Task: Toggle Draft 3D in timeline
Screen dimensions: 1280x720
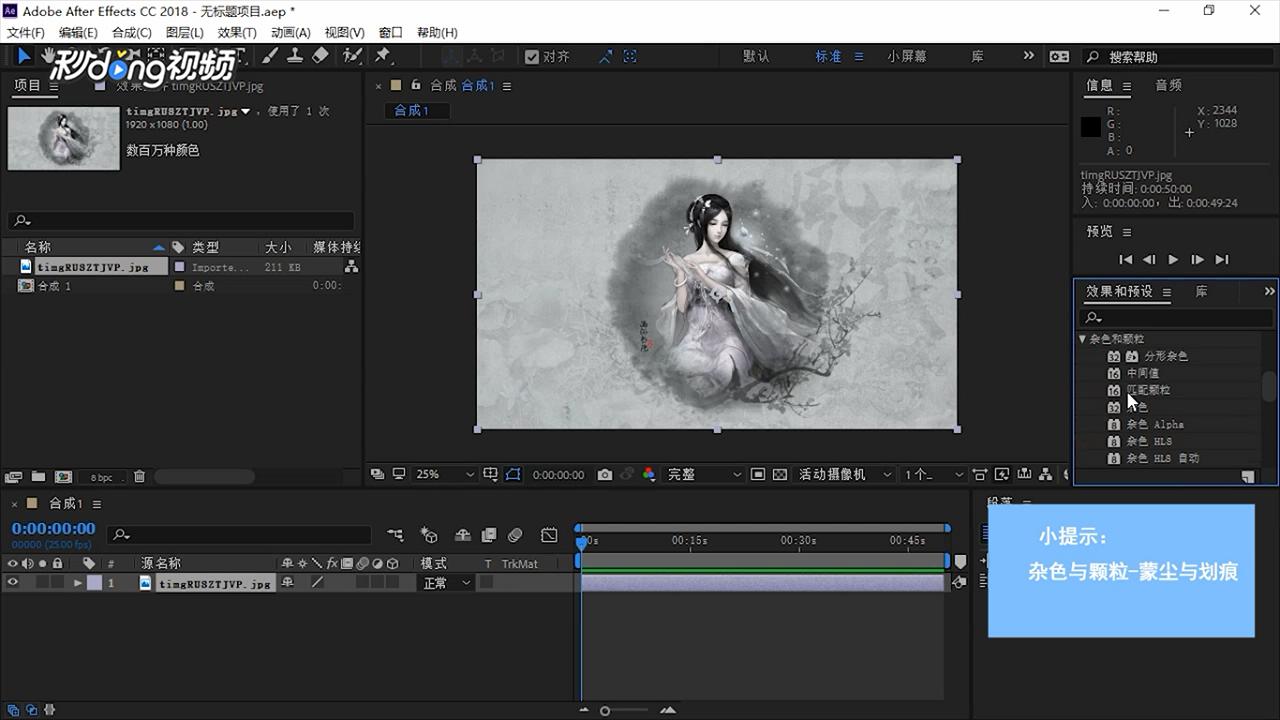Action: [429, 535]
